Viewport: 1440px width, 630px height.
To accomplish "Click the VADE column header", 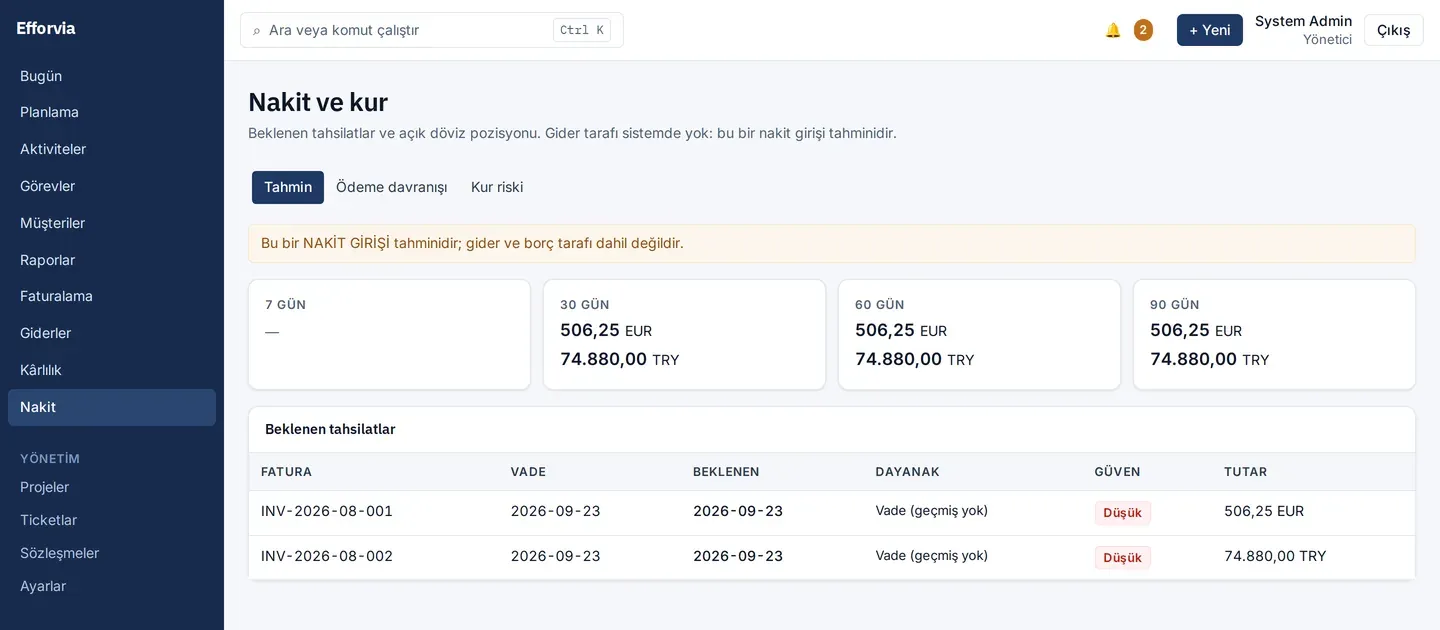I will pos(528,472).
